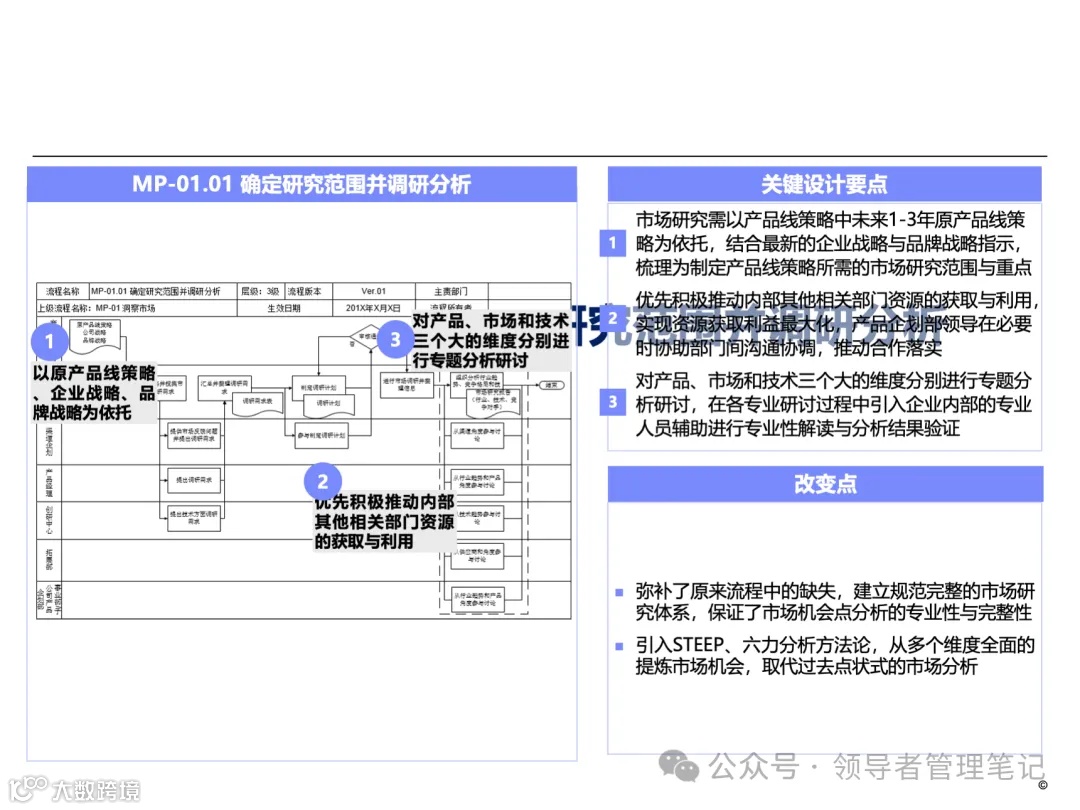This screenshot has width=1080, height=810.
Task: Click the 生效日期 cell showing 201X年X月X日
Action: pyautogui.click(x=373, y=307)
